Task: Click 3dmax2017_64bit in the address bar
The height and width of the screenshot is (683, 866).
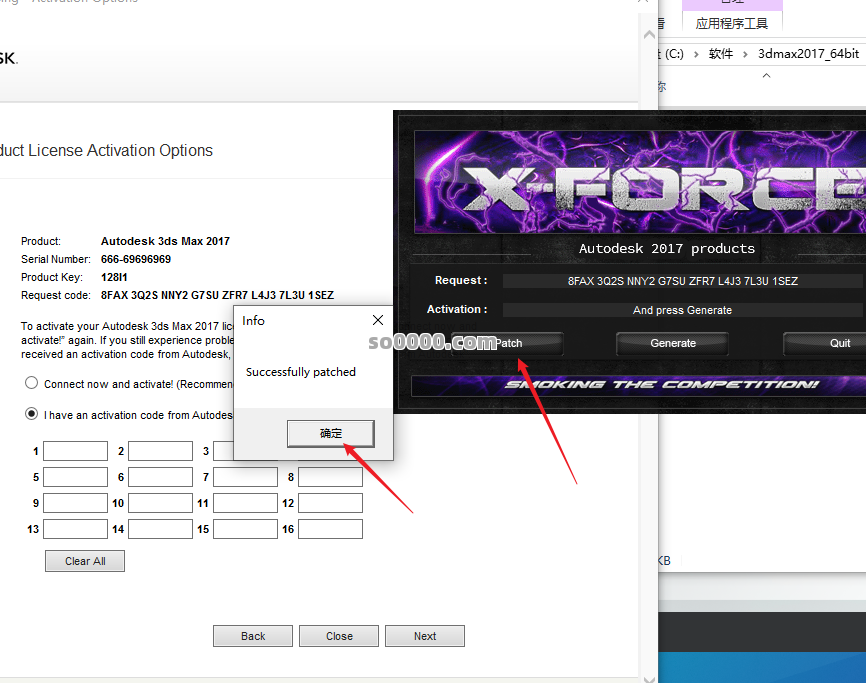Action: [808, 54]
